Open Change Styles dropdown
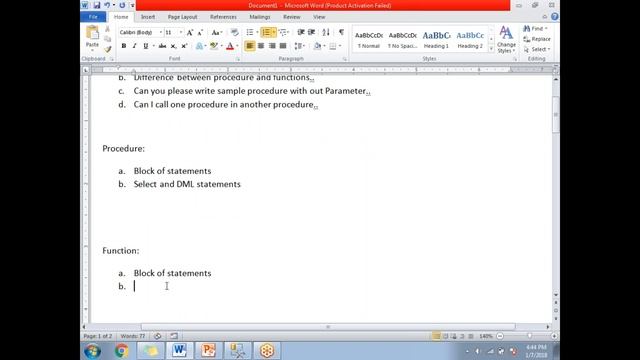Image resolution: width=640 pixels, height=360 pixels. (x=506, y=40)
